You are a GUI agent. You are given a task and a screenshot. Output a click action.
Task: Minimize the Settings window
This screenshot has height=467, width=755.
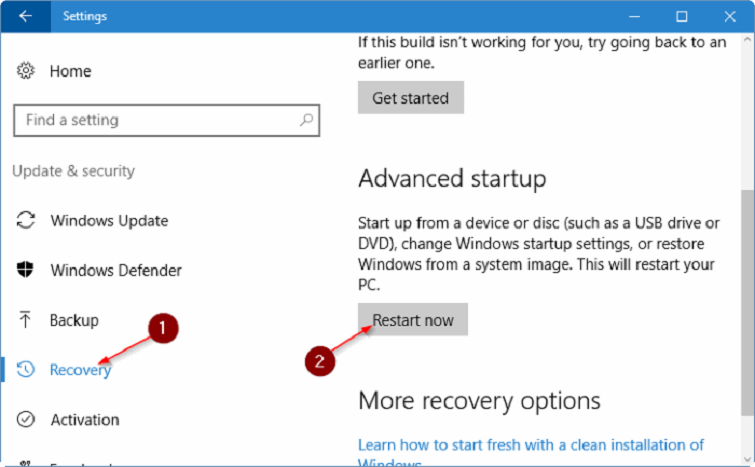pyautogui.click(x=634, y=16)
